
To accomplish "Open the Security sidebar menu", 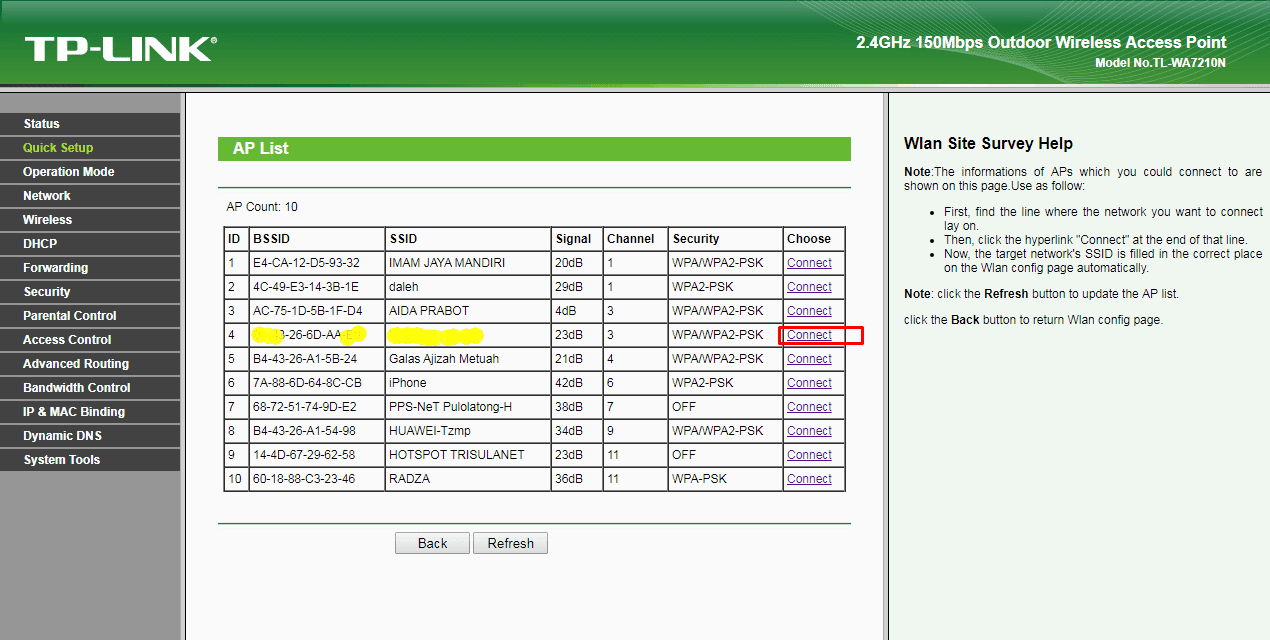I will pos(90,292).
